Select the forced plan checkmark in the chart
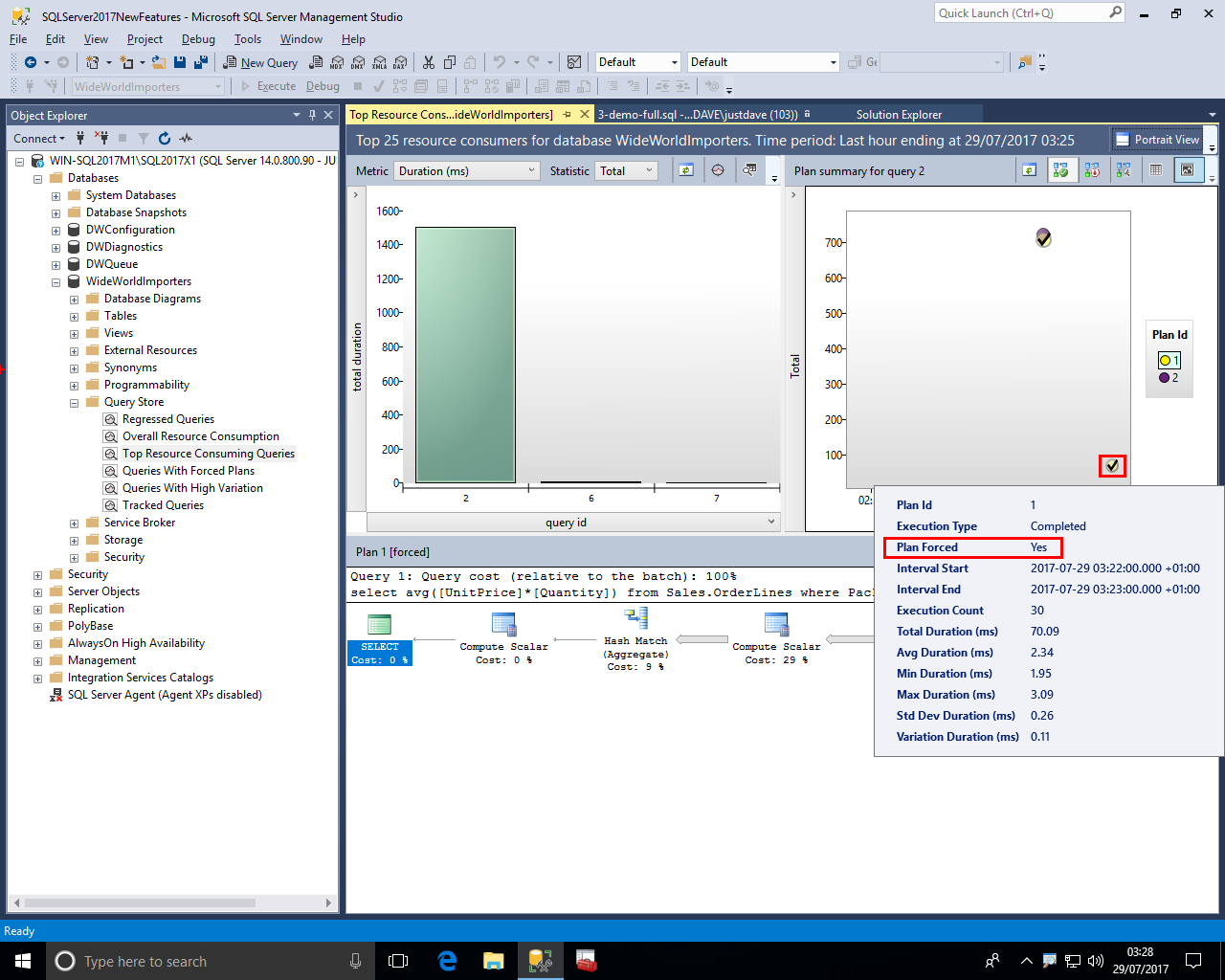The width and height of the screenshot is (1225, 980). pos(1112,466)
